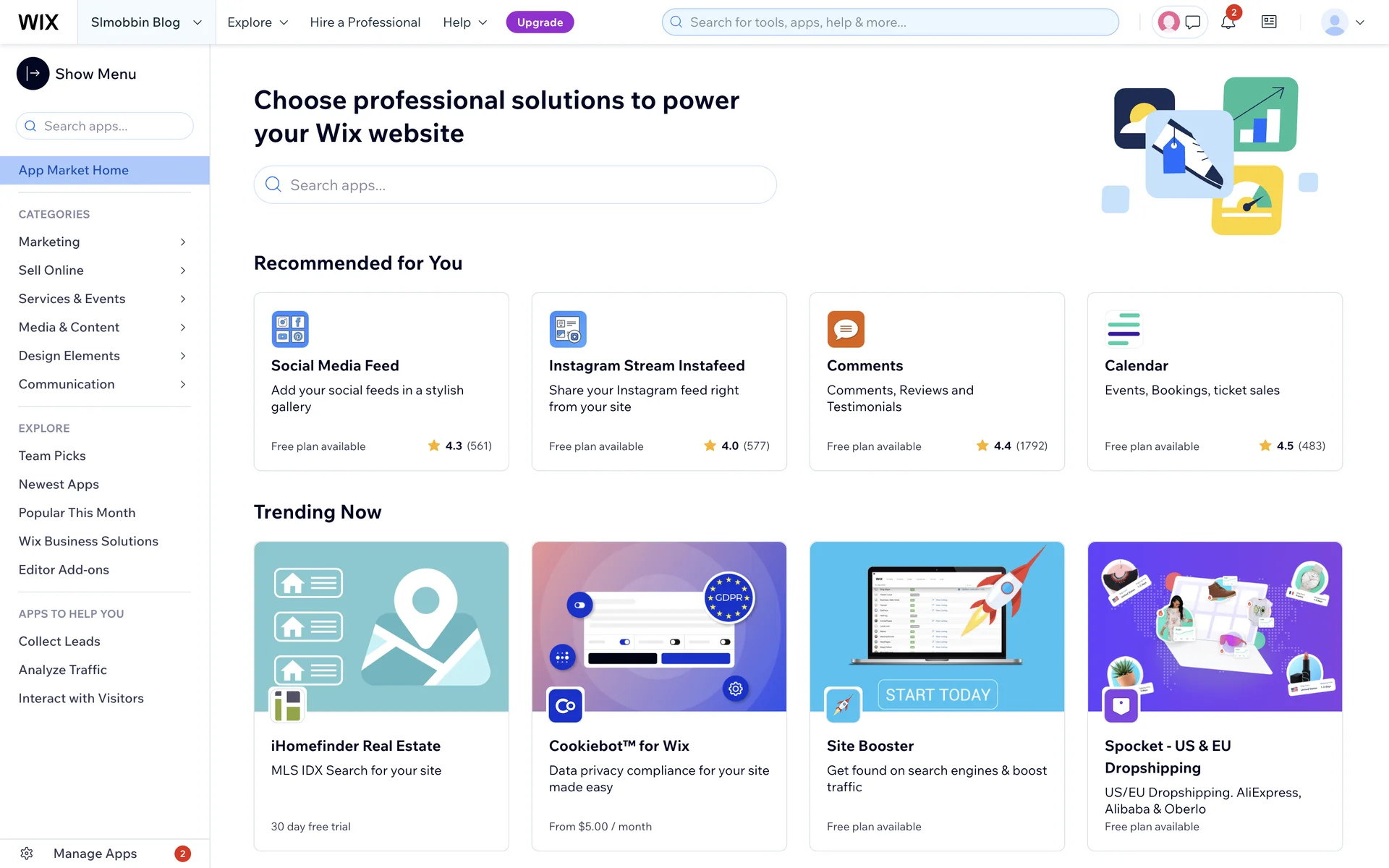Open the user account avatar dropdown

click(1343, 22)
